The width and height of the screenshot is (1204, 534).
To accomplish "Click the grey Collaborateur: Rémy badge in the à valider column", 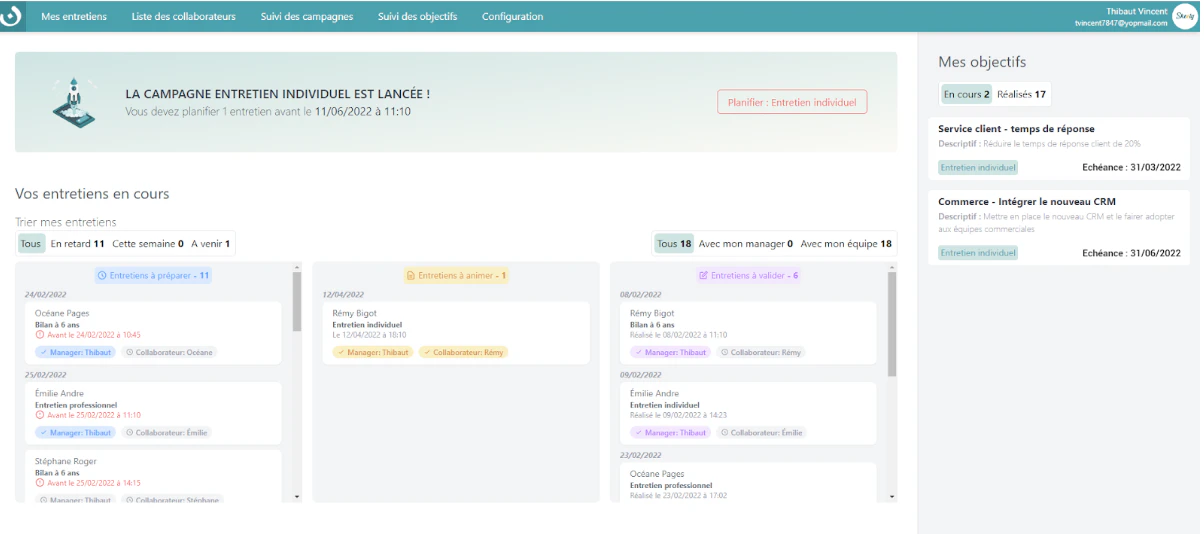I will point(762,352).
